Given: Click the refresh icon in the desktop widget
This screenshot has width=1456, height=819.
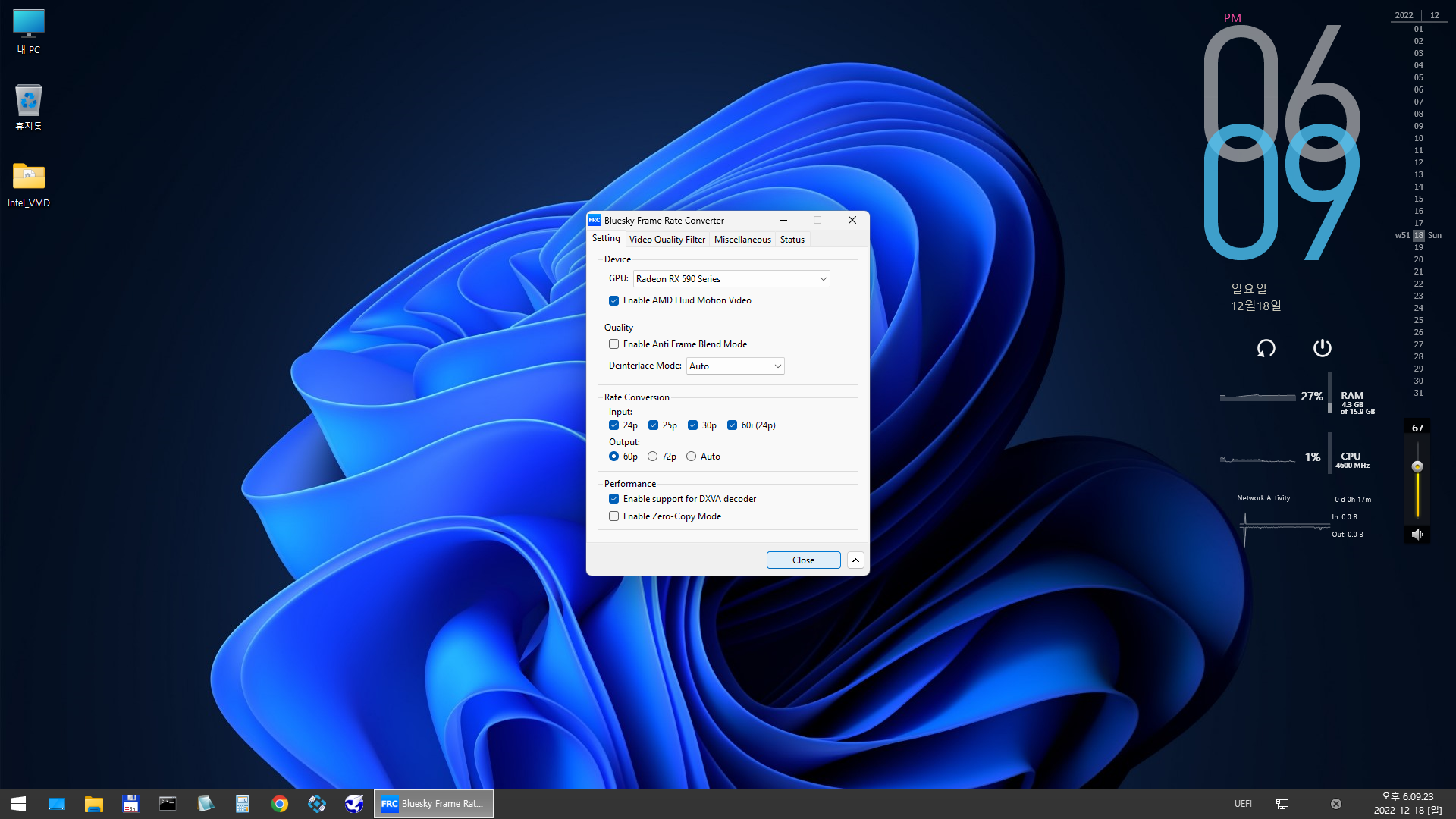Looking at the screenshot, I should coord(1266,348).
